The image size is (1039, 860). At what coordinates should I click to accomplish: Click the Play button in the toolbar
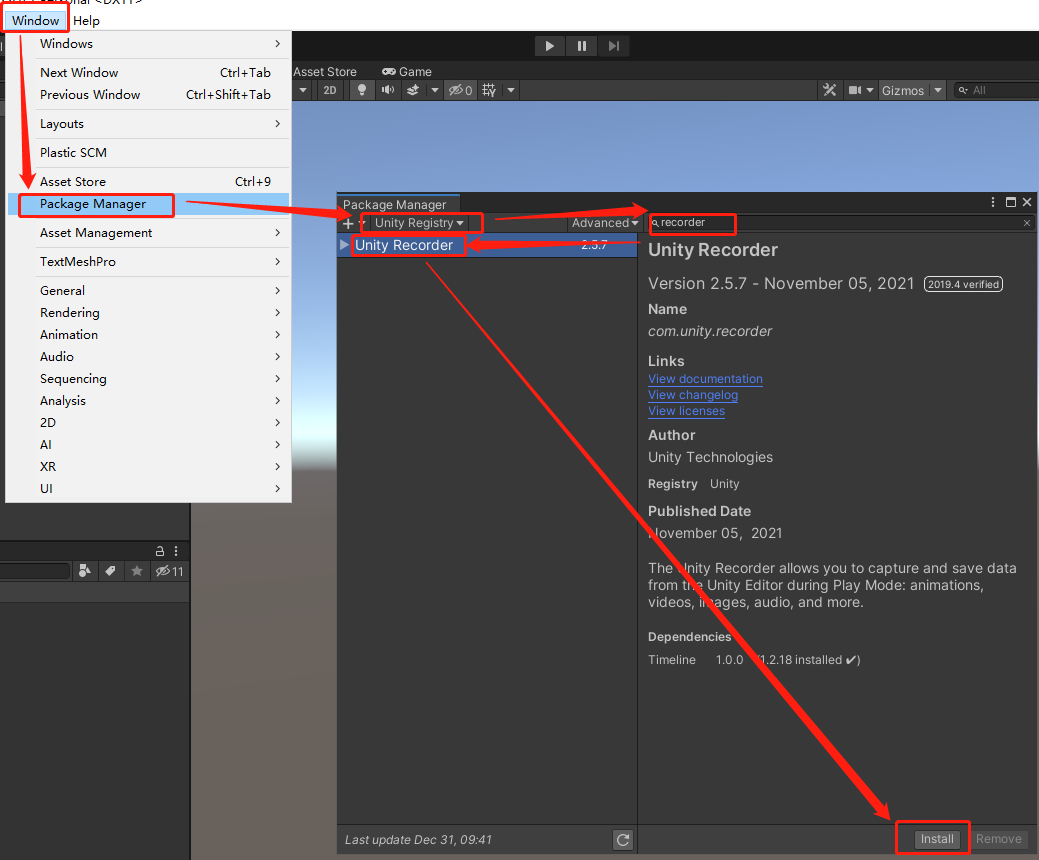(x=549, y=46)
